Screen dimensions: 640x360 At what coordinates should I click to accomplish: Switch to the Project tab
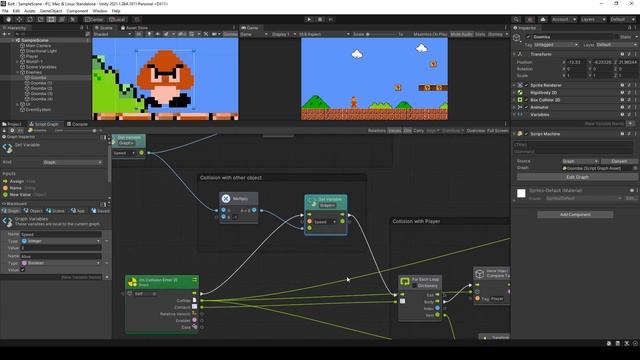[x=12, y=124]
